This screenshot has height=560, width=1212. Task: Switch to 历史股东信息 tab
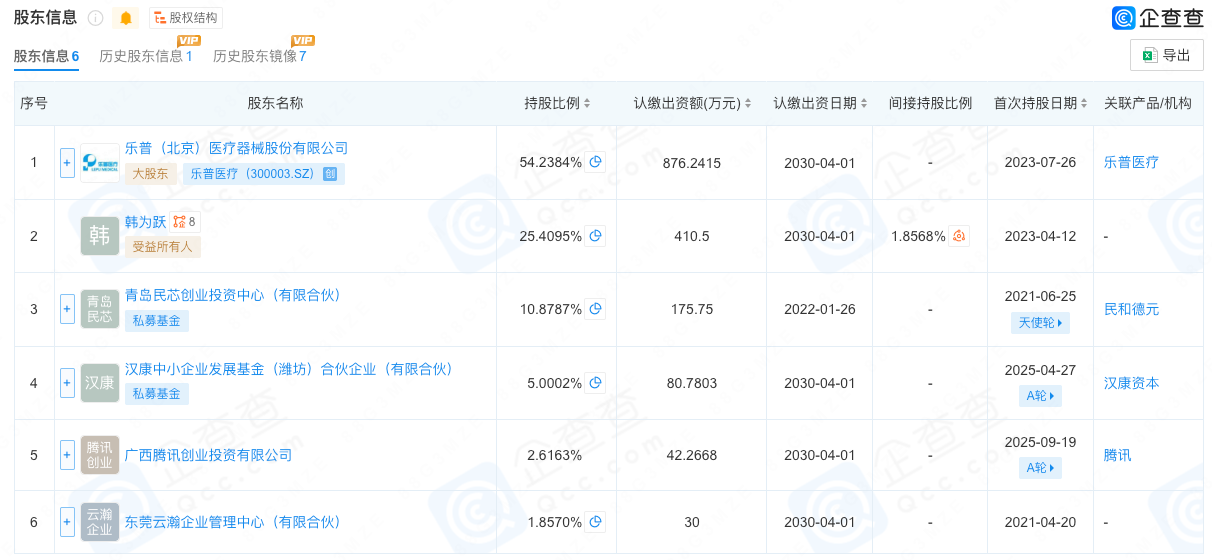pyautogui.click(x=146, y=56)
